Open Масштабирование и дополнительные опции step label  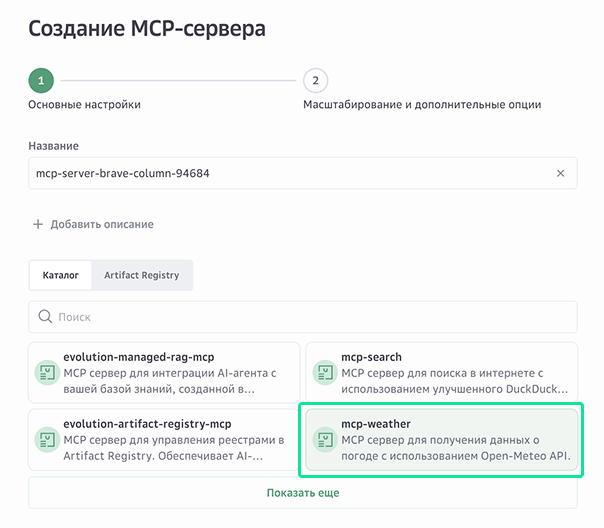[422, 104]
